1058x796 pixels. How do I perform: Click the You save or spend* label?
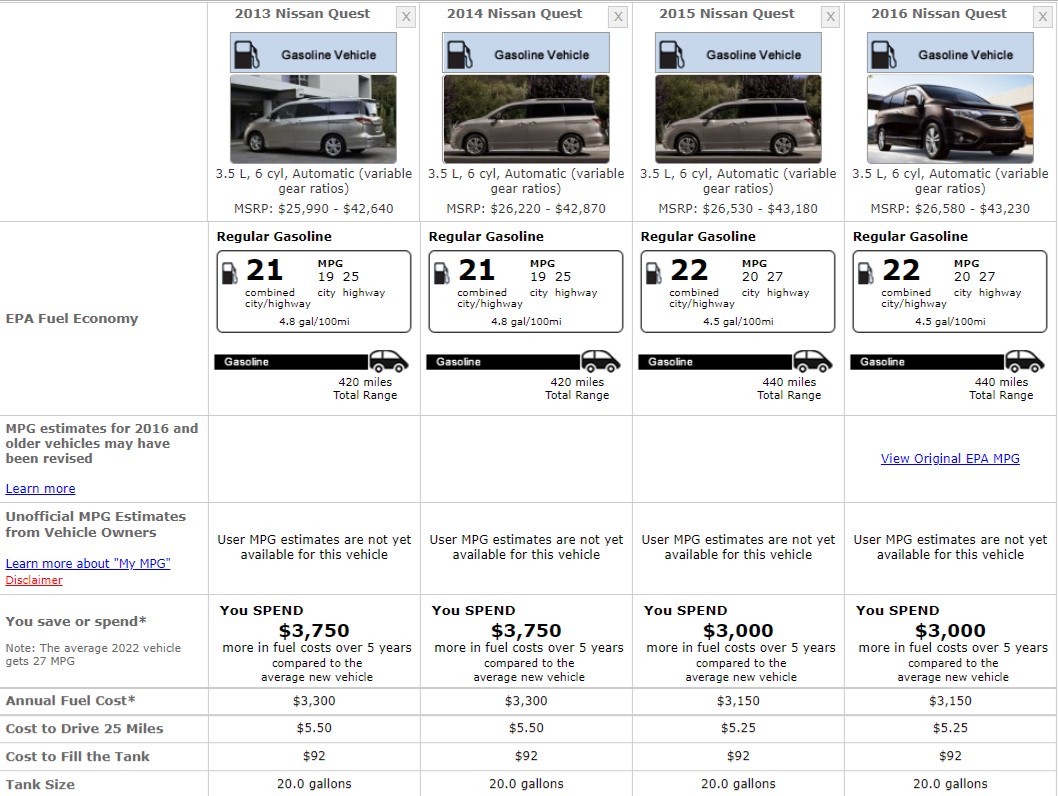(x=76, y=621)
